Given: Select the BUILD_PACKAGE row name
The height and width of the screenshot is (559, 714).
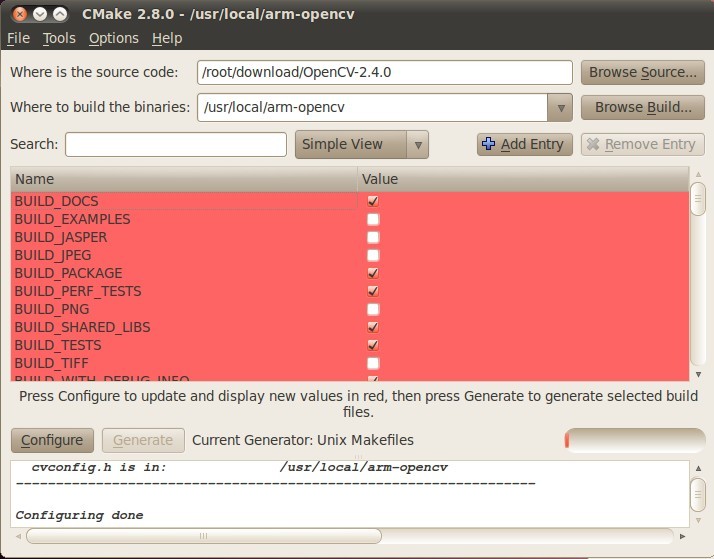Looking at the screenshot, I should click(x=68, y=273).
